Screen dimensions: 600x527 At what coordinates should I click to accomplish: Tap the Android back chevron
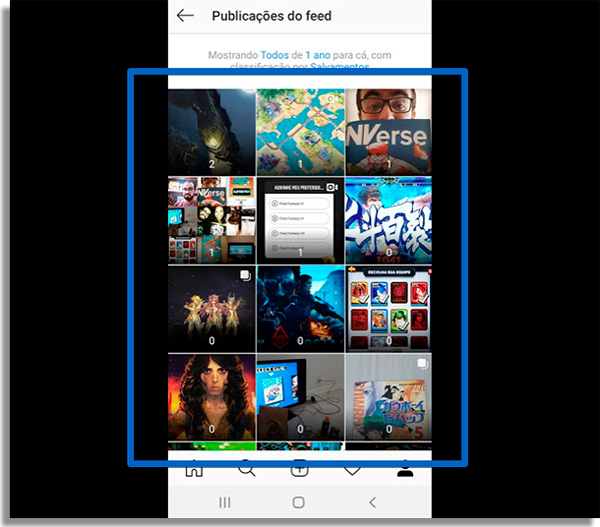(373, 502)
